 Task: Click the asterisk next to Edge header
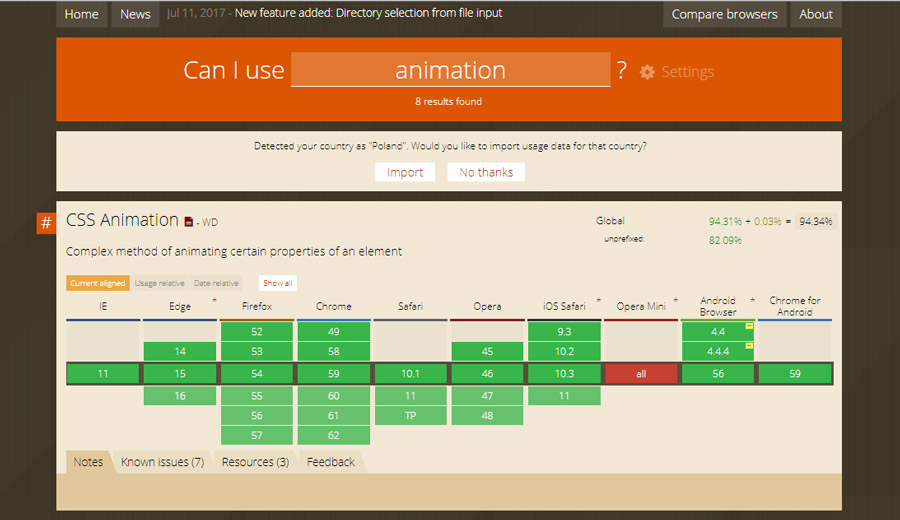tap(214, 300)
